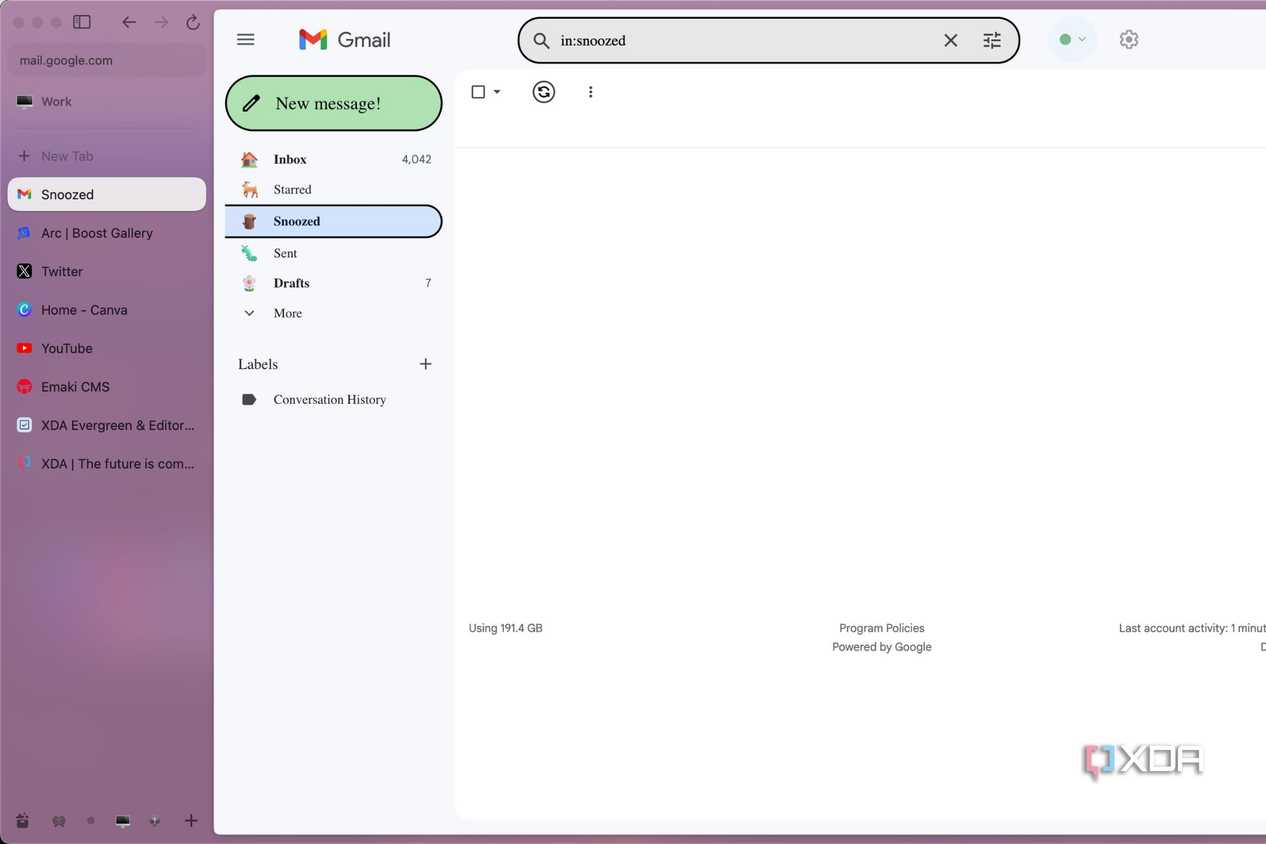1266x844 pixels.
Task: Switch to Emaki CMS tab
Action: tap(107, 387)
